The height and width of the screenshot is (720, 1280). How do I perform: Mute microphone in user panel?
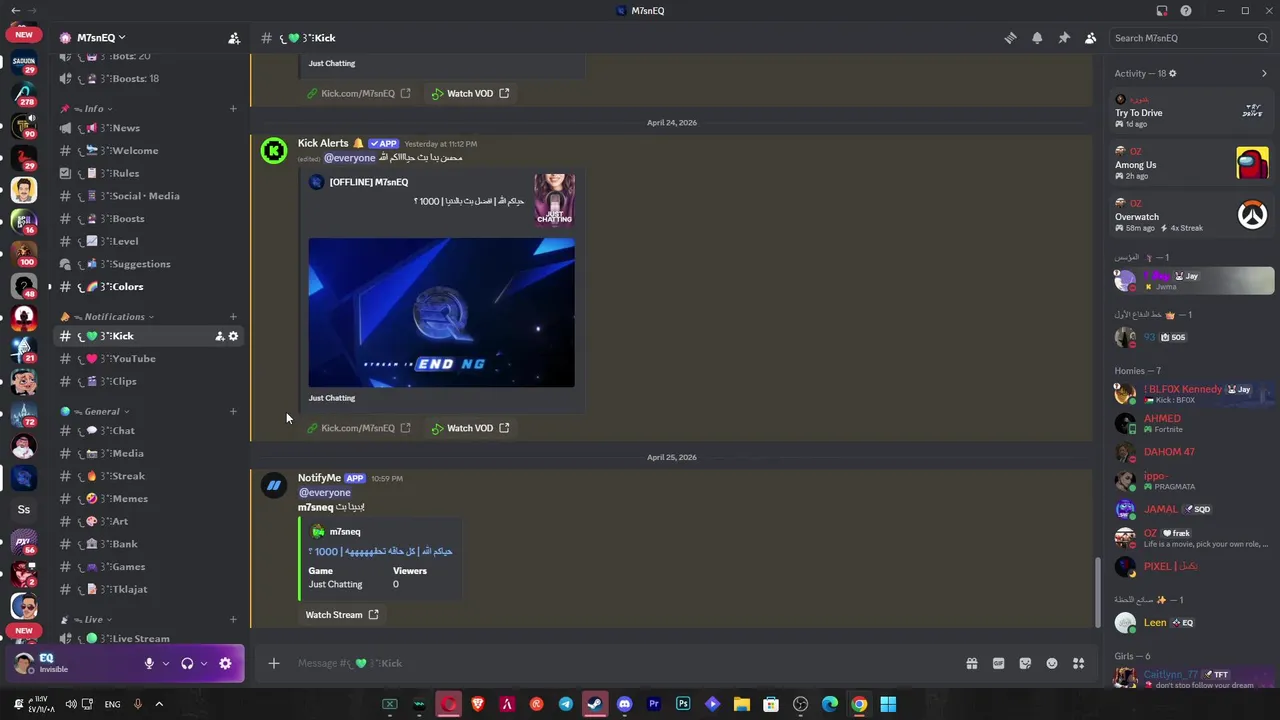149,663
